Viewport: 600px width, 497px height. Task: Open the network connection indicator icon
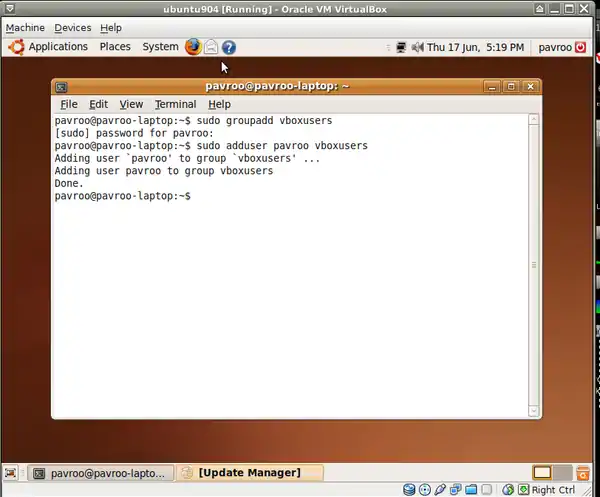400,47
